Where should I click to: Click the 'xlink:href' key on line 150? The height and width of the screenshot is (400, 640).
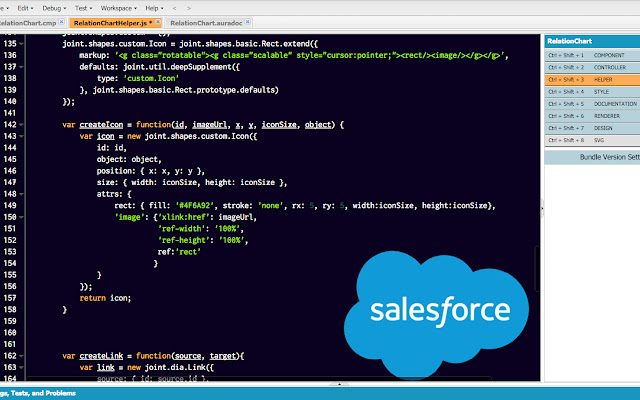point(184,218)
